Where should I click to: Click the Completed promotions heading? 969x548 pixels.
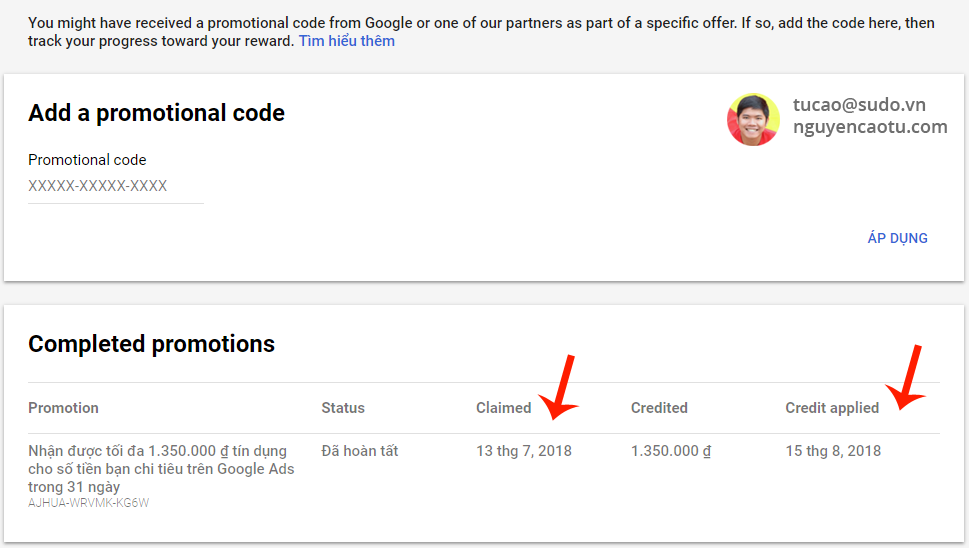click(151, 344)
